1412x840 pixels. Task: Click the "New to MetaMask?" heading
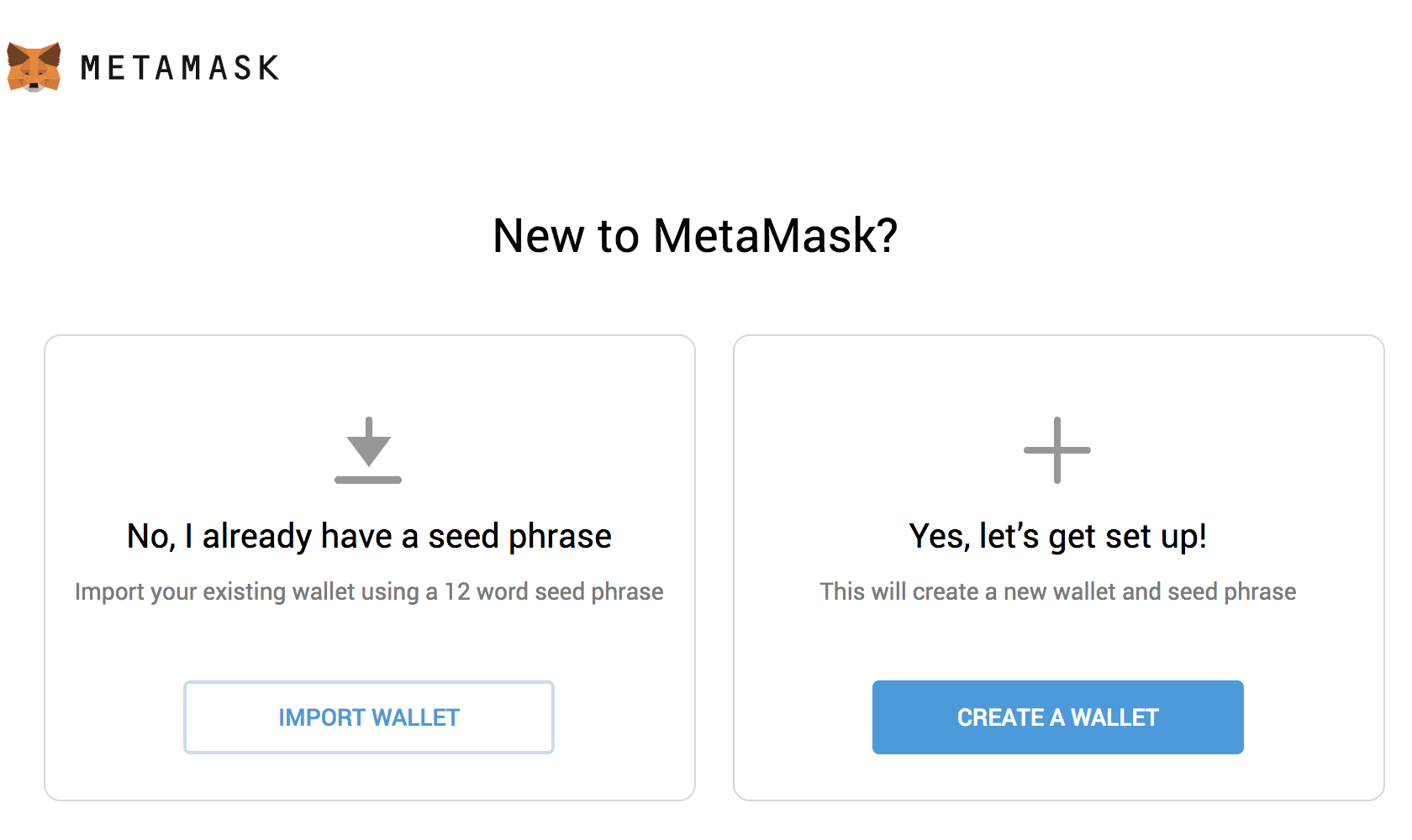(695, 235)
